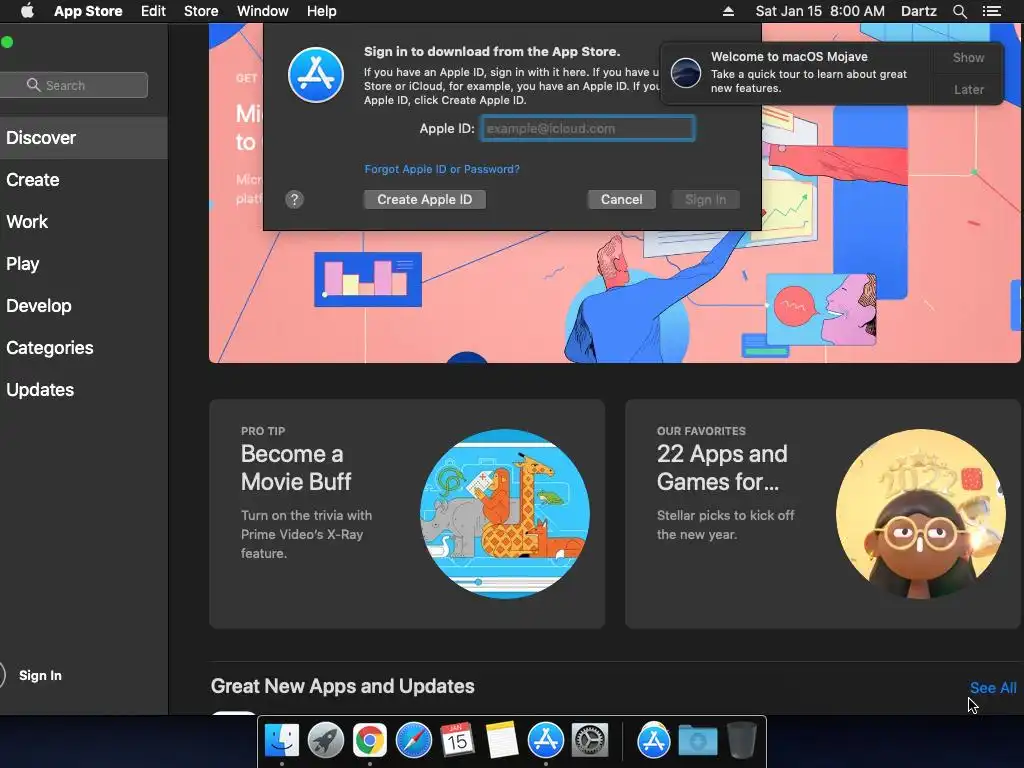Open the Apple menu
Screen dimensions: 1024x768
click(x=27, y=11)
